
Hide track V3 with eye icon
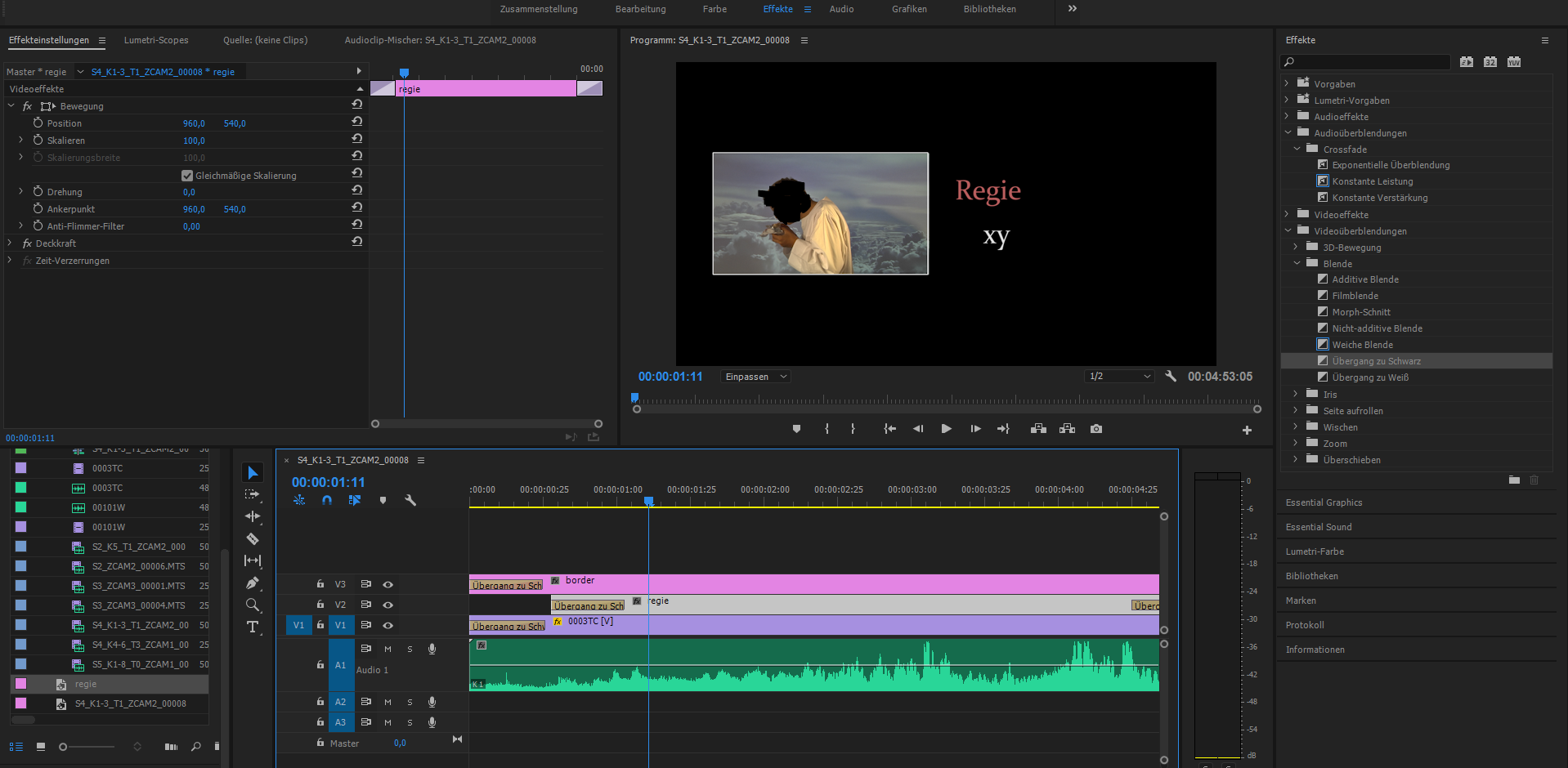coord(388,584)
